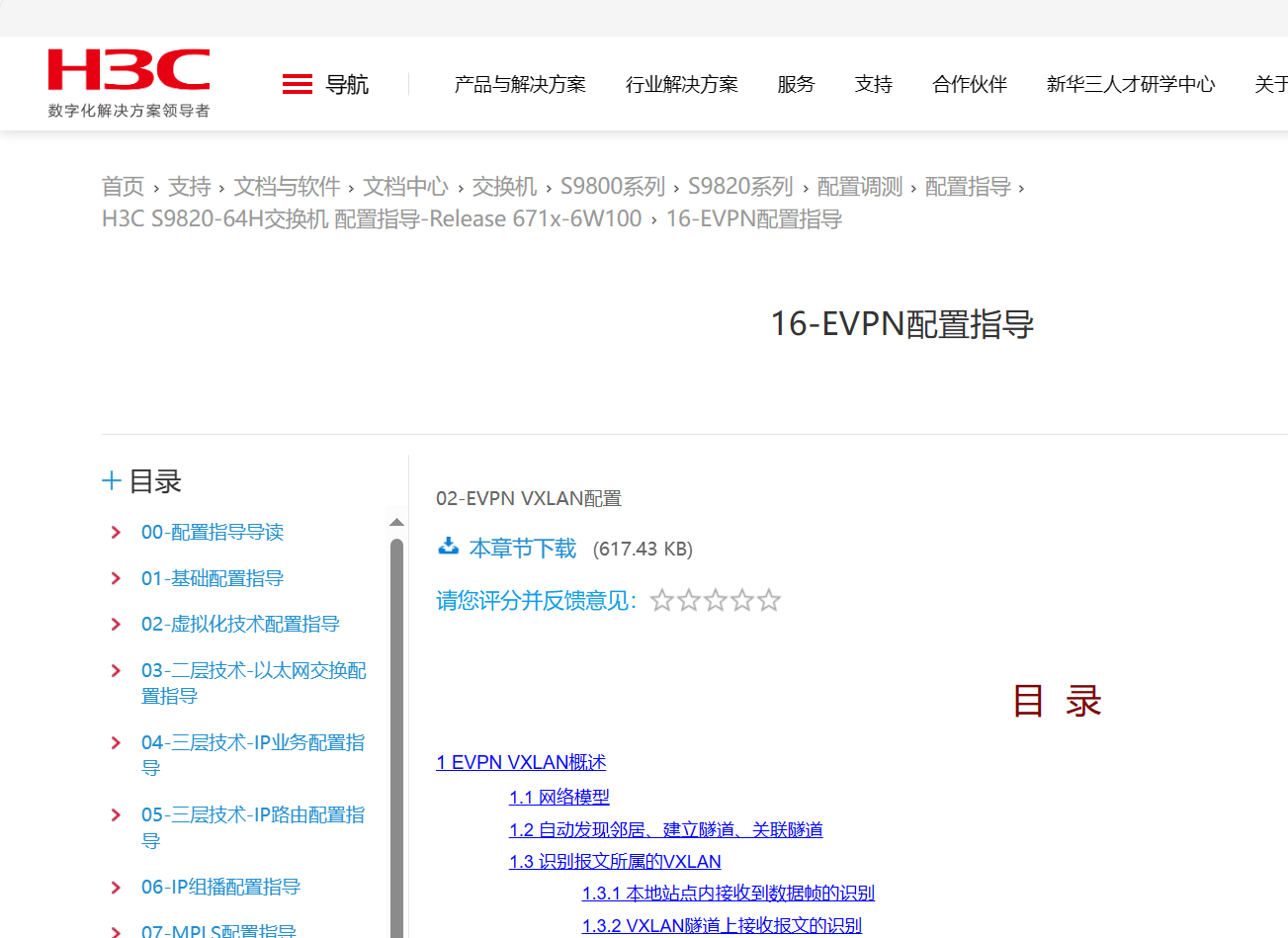Open the 04-三层技术-IP业务配置指导 entry
The height and width of the screenshot is (938, 1288).
(x=253, y=755)
